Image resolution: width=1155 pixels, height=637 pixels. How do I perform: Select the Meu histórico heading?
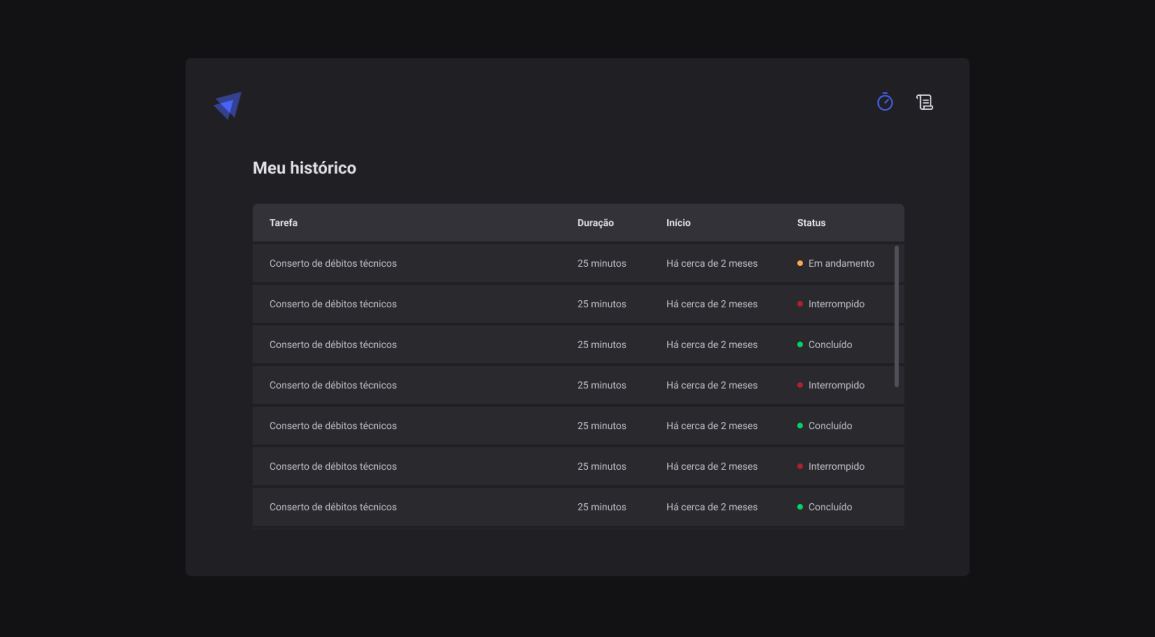pyautogui.click(x=304, y=168)
